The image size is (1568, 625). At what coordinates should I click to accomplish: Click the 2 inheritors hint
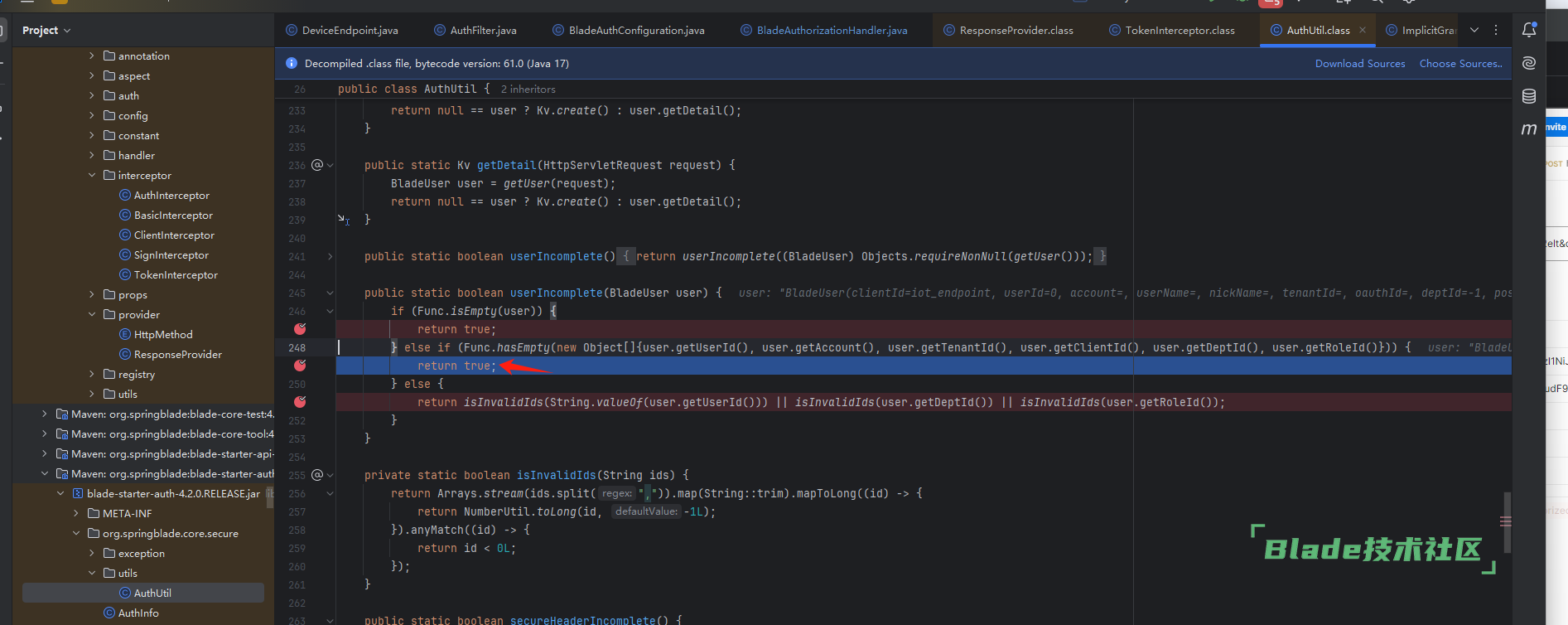pos(528,89)
